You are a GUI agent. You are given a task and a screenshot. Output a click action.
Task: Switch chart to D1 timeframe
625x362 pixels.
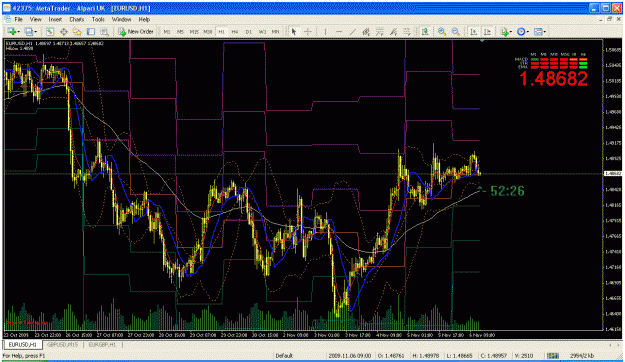[x=249, y=31]
